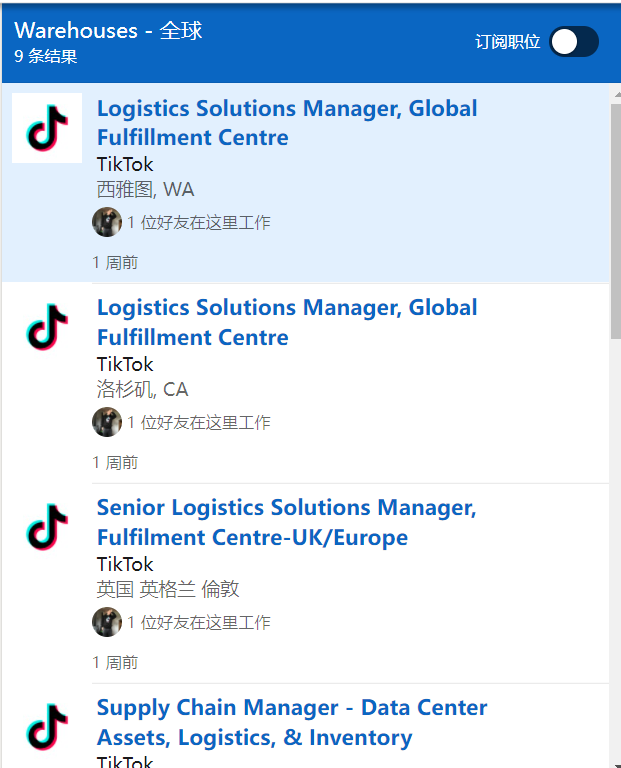Click friend avatar in the 西雅图 listing
This screenshot has width=621, height=768.
point(107,222)
